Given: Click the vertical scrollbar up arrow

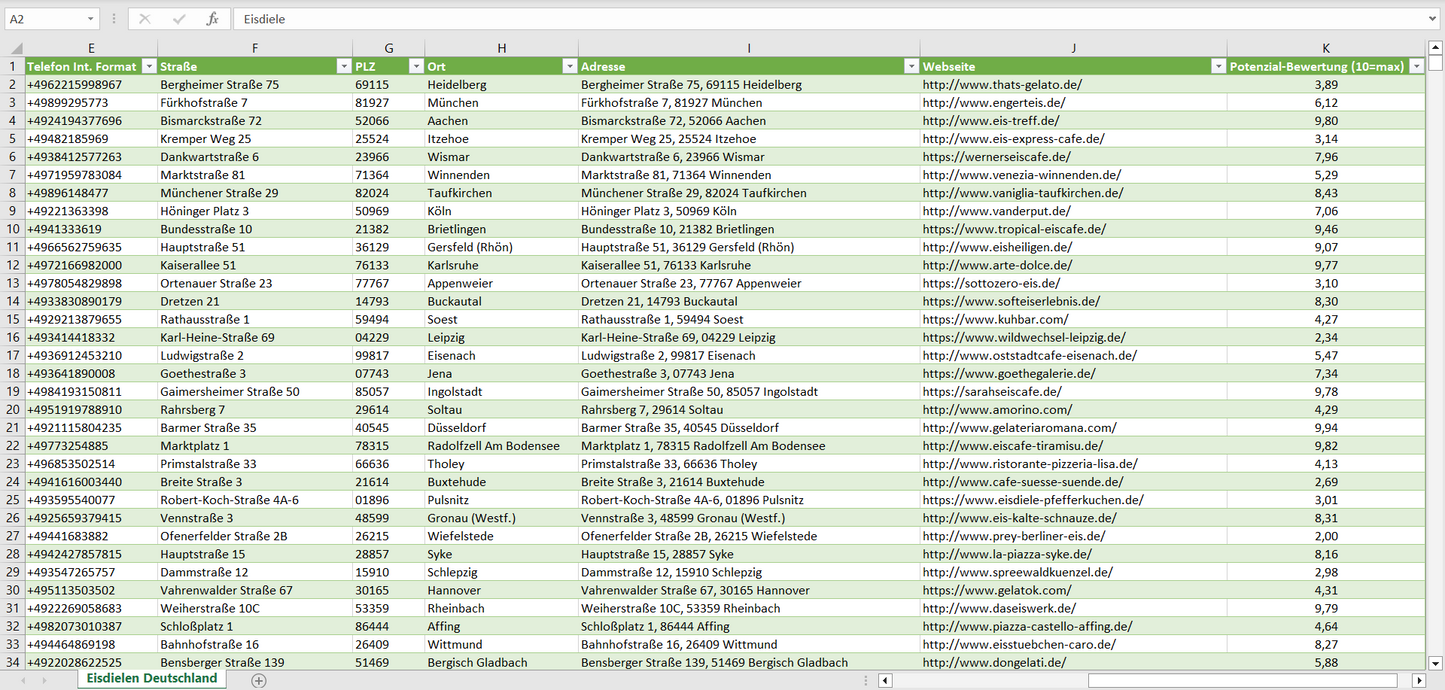Looking at the screenshot, I should pyautogui.click(x=1436, y=47).
